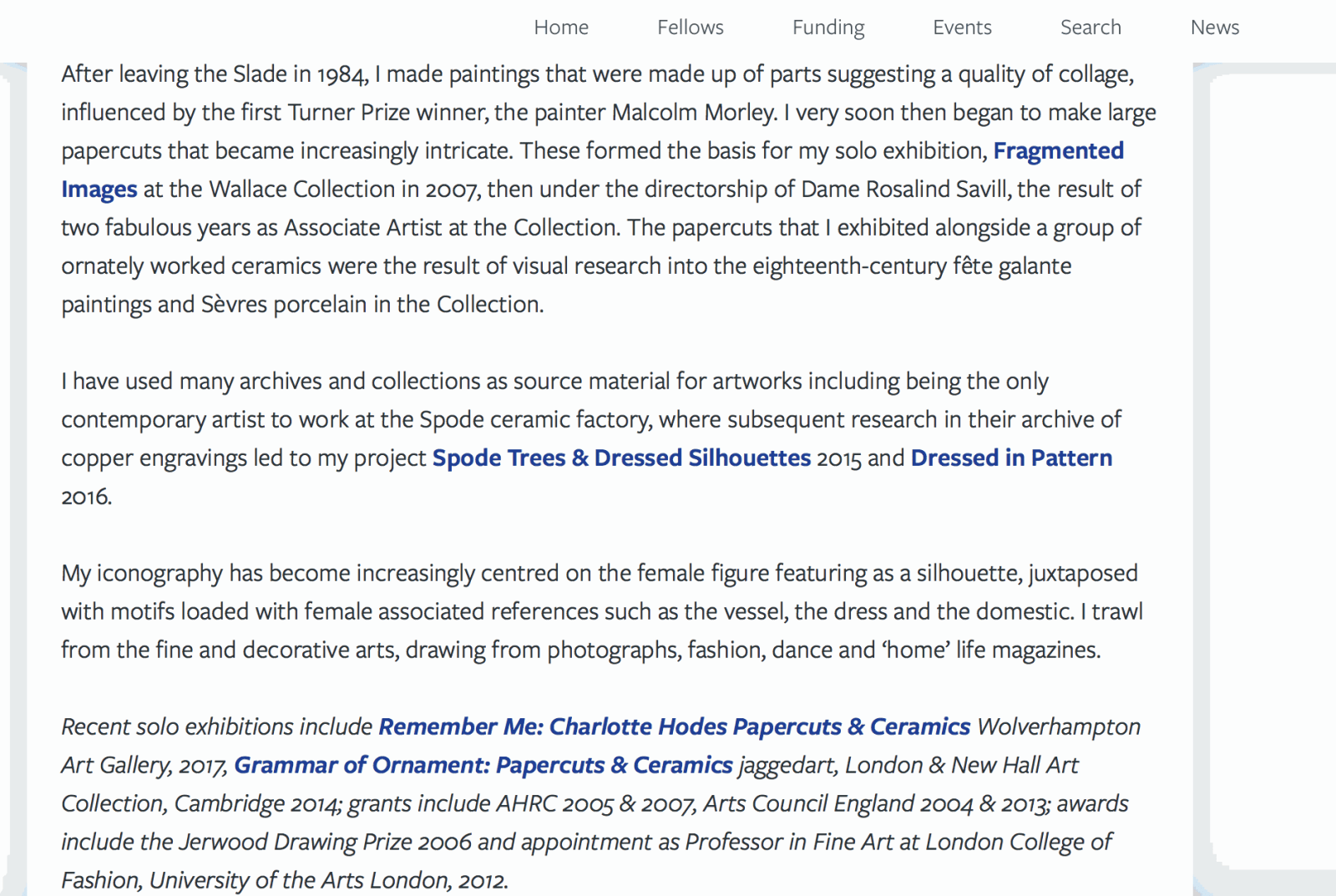Open the Home navigation item
1336x896 pixels.
click(x=561, y=28)
